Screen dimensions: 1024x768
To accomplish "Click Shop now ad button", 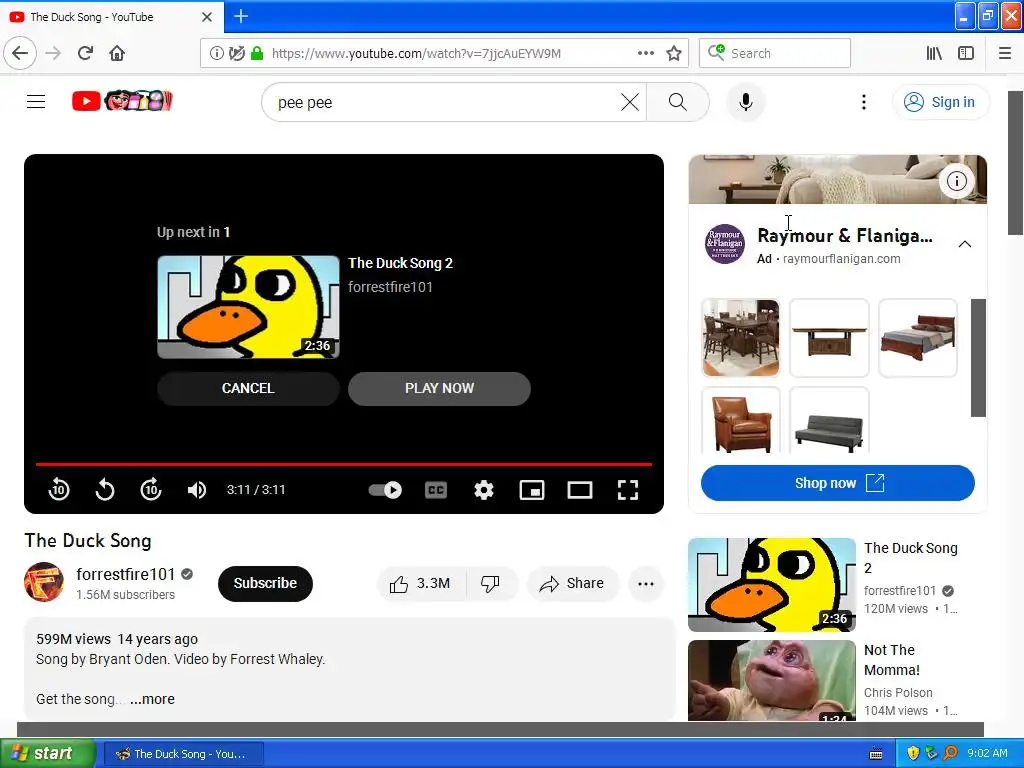I will pyautogui.click(x=837, y=483).
